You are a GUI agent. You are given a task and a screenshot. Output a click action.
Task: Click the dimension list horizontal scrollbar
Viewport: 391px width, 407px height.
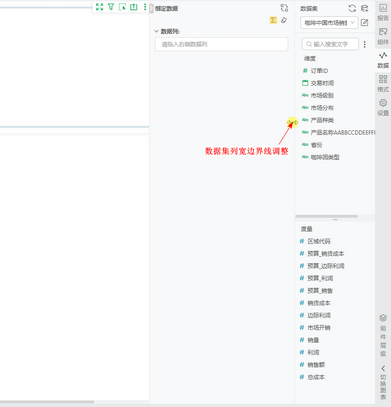[326, 216]
